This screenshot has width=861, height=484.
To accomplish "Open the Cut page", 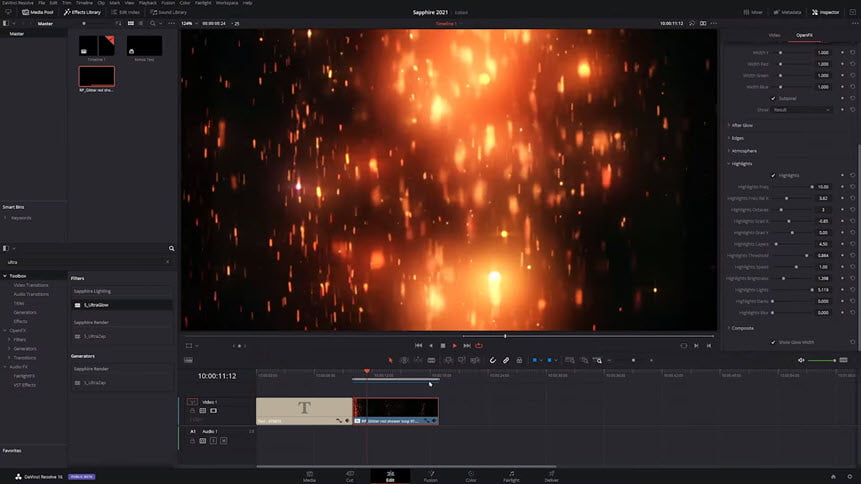I will coord(350,476).
